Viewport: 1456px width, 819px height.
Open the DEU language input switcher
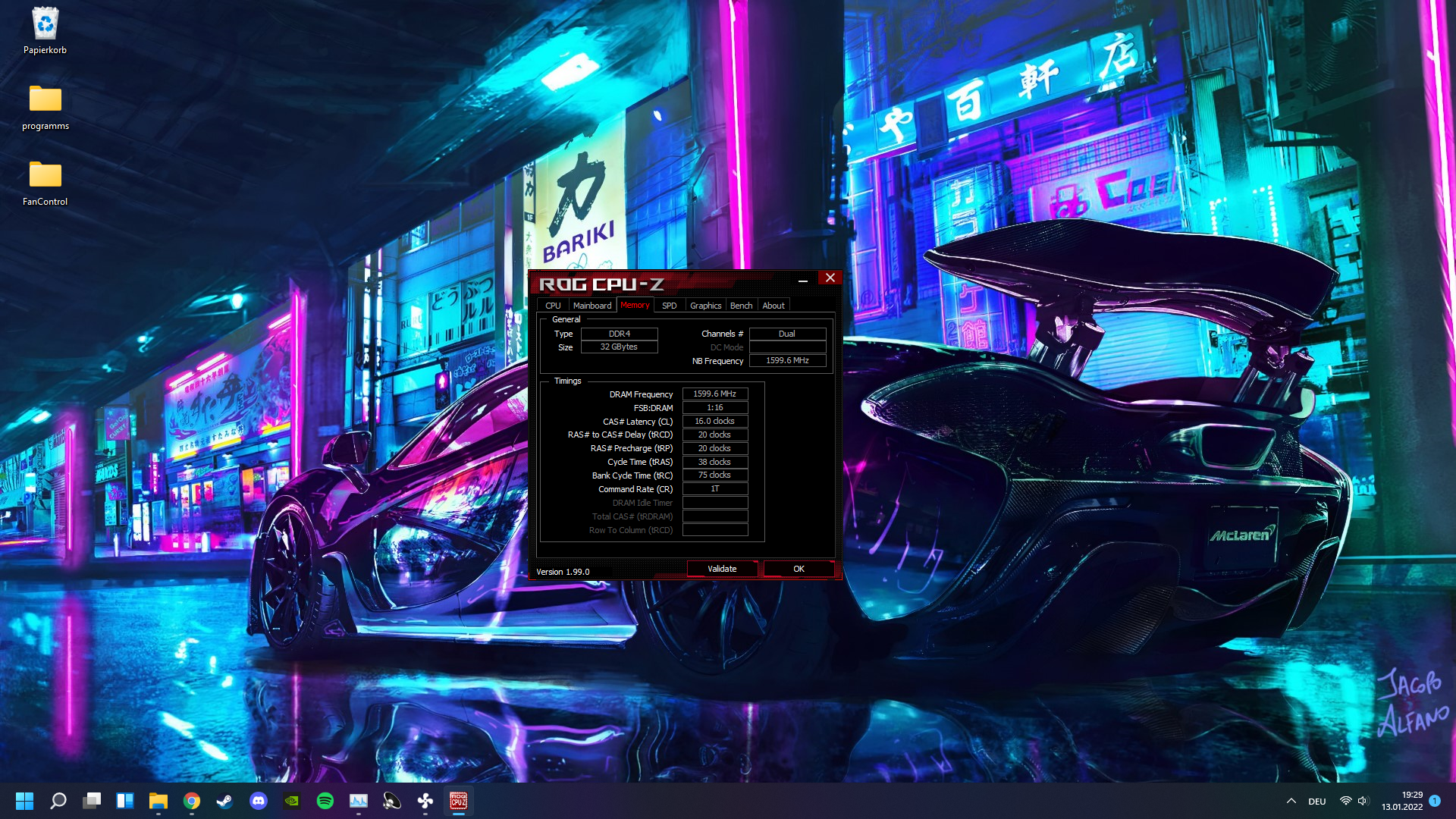point(1316,802)
